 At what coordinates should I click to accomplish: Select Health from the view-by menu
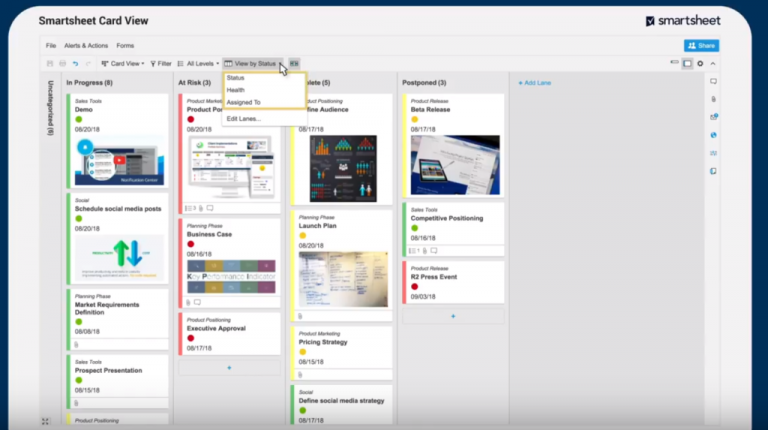point(235,90)
